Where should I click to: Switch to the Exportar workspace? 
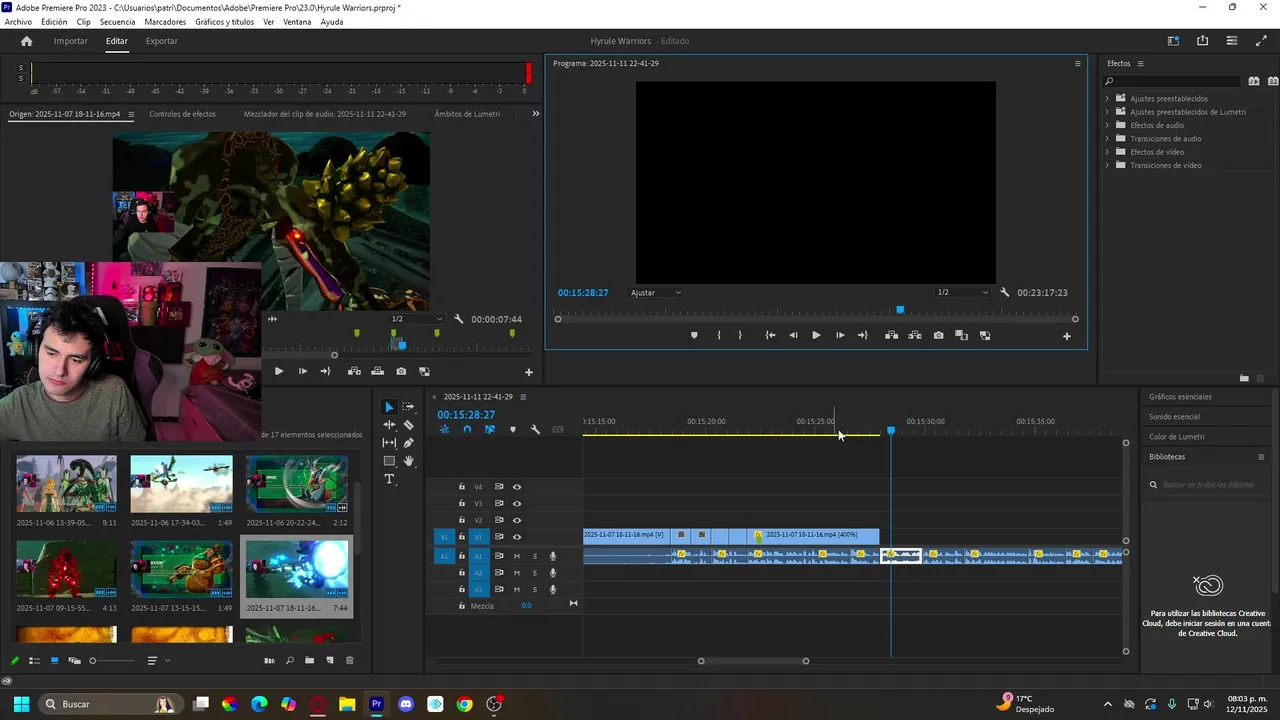pos(162,41)
